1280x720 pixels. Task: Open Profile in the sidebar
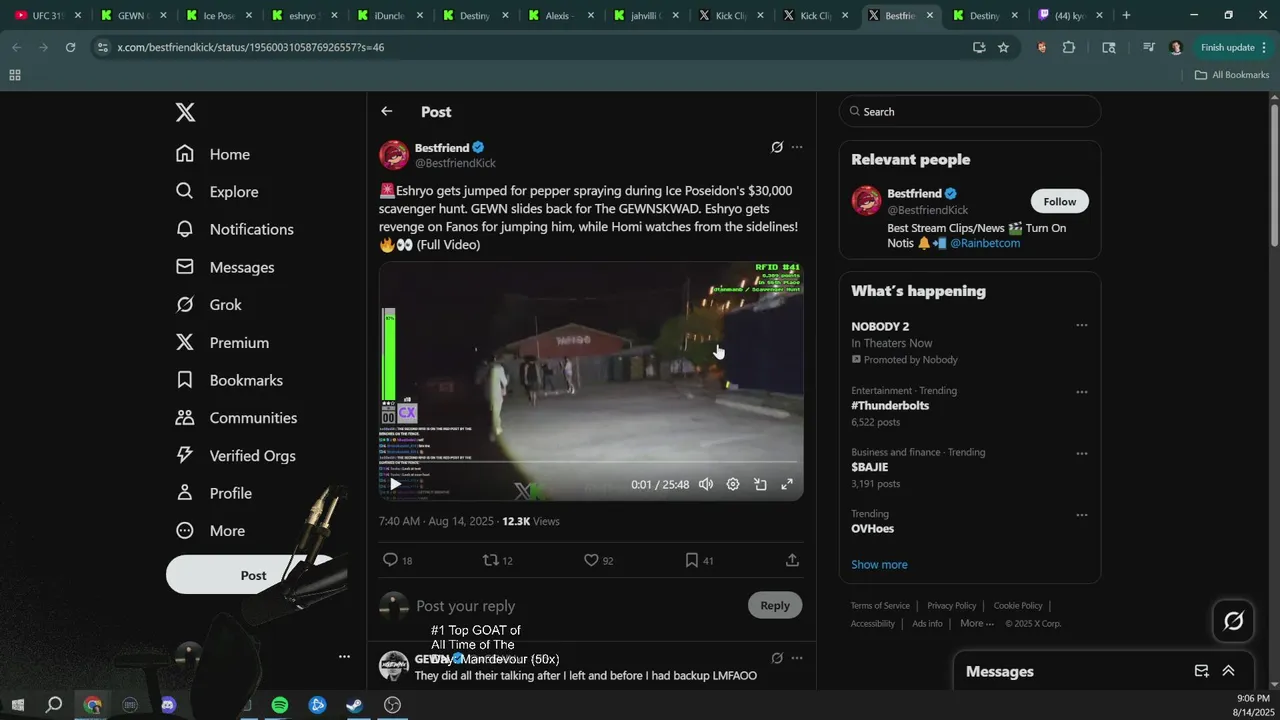(213, 493)
